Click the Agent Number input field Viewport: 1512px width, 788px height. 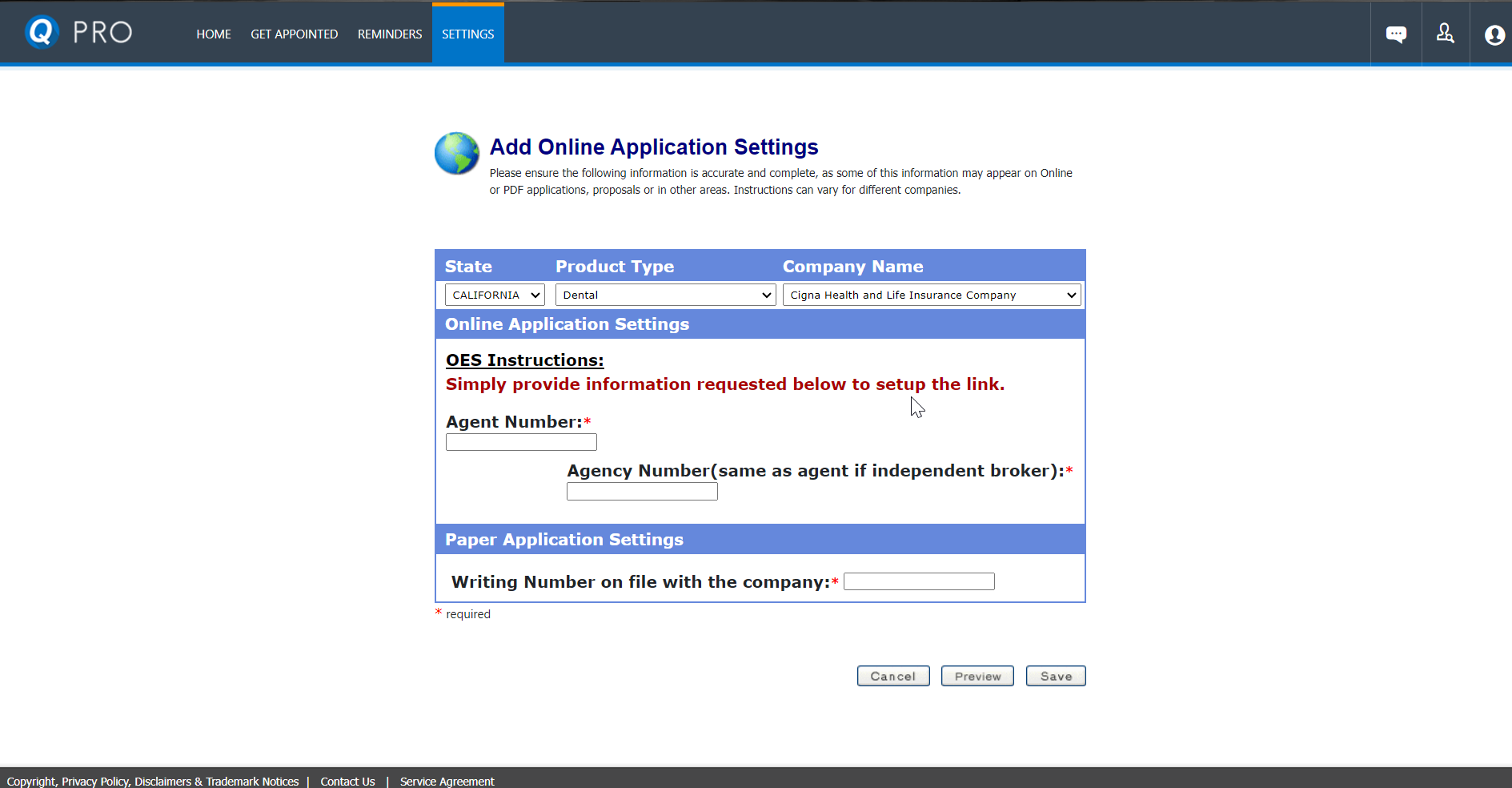[521, 442]
